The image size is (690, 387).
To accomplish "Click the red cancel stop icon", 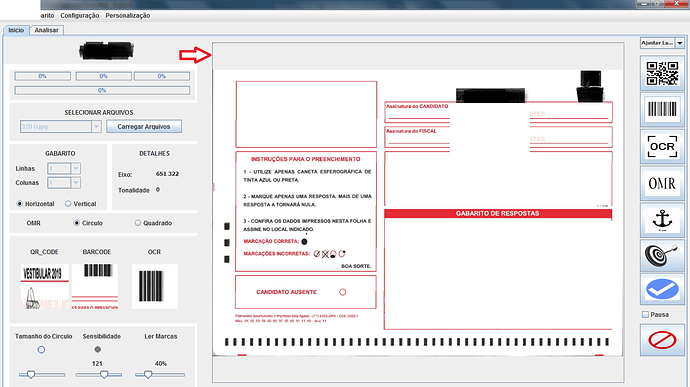I will pyautogui.click(x=662, y=340).
